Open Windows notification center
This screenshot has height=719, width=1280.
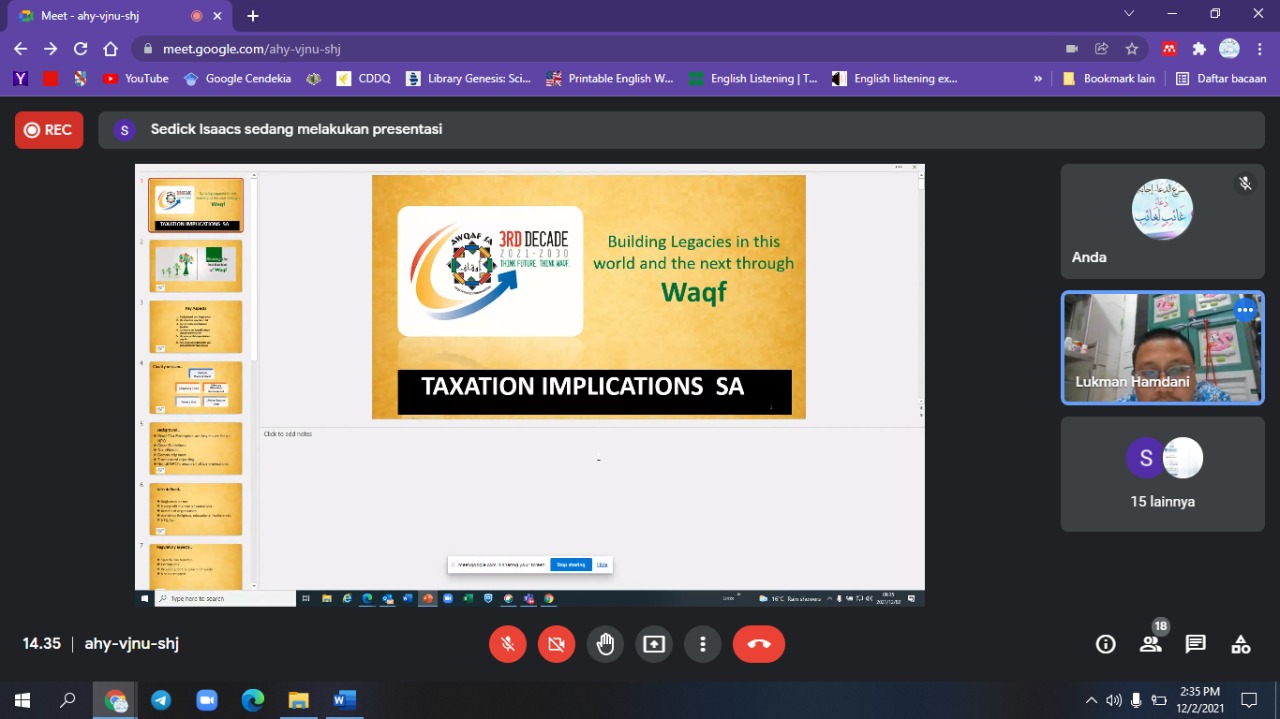tap(1249, 700)
